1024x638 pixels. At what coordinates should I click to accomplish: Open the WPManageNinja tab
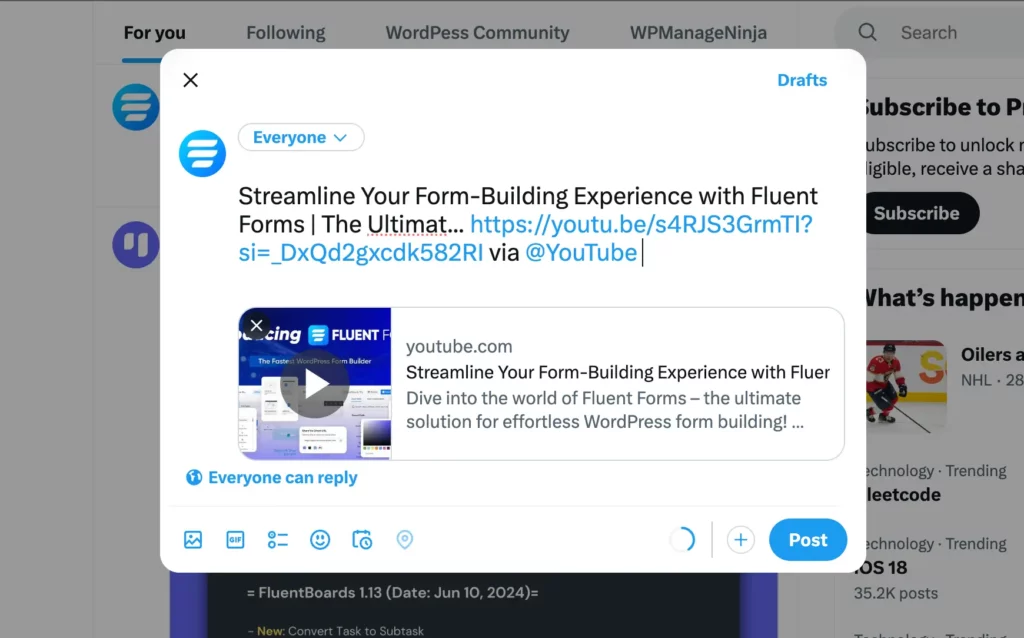697,32
